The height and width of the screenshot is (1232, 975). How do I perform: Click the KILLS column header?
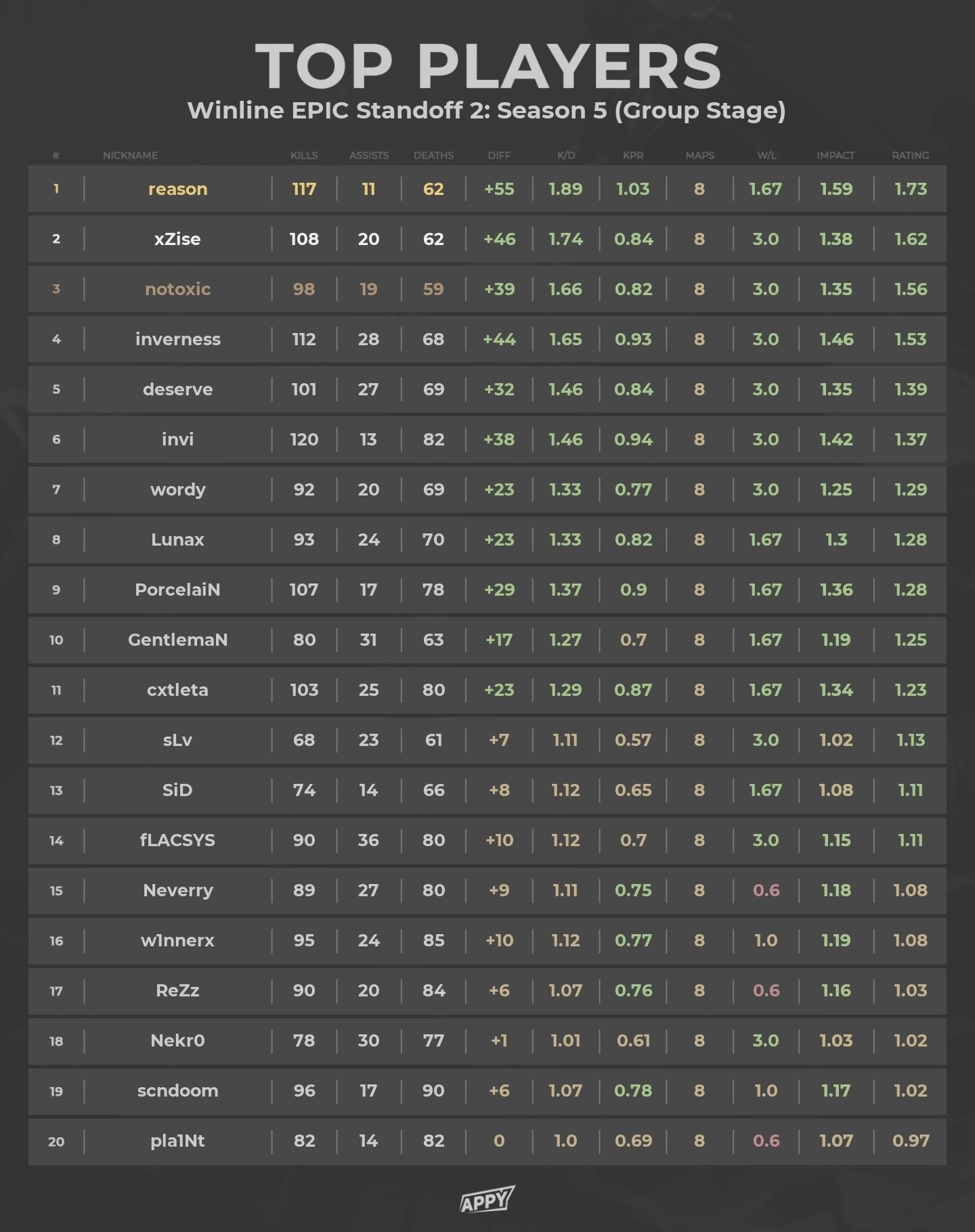304,156
